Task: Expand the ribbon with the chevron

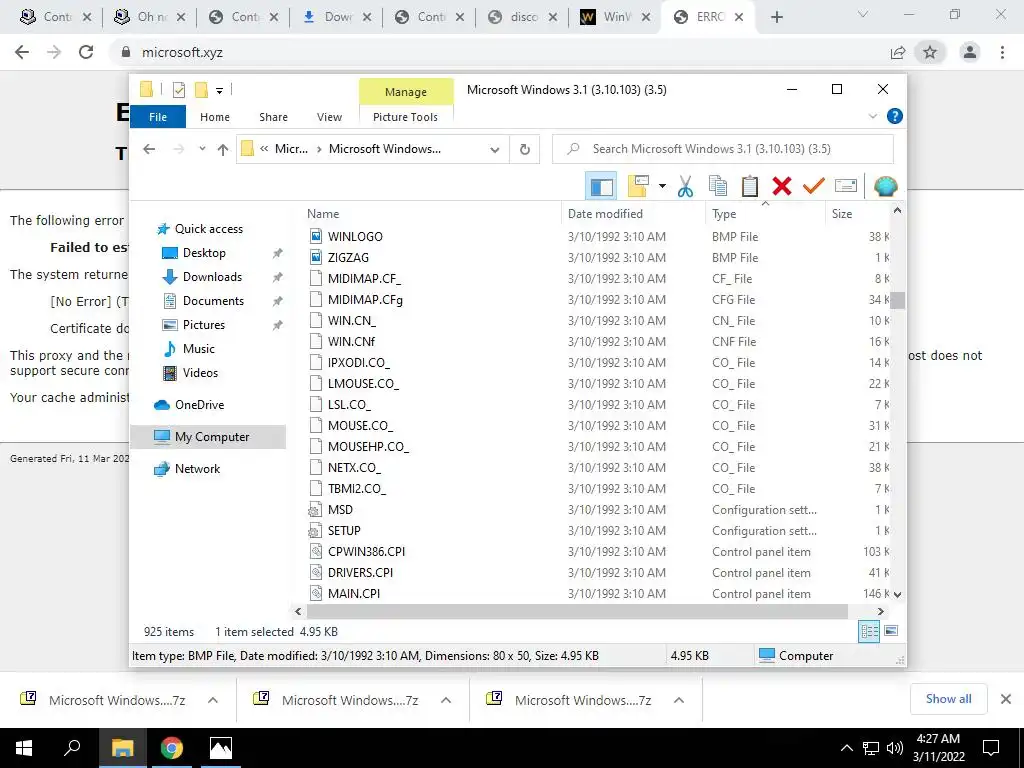Action: click(x=872, y=116)
